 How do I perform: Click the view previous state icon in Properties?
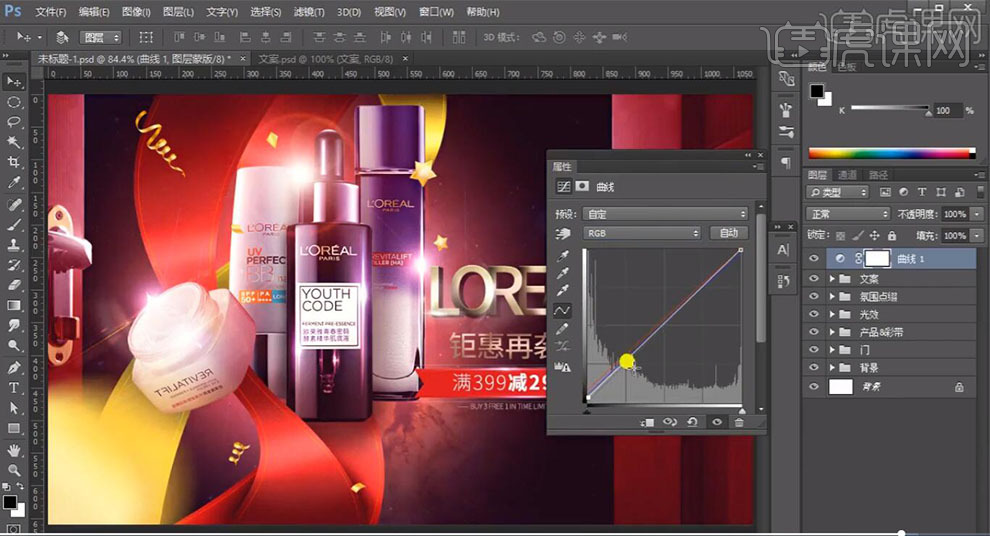click(x=670, y=422)
